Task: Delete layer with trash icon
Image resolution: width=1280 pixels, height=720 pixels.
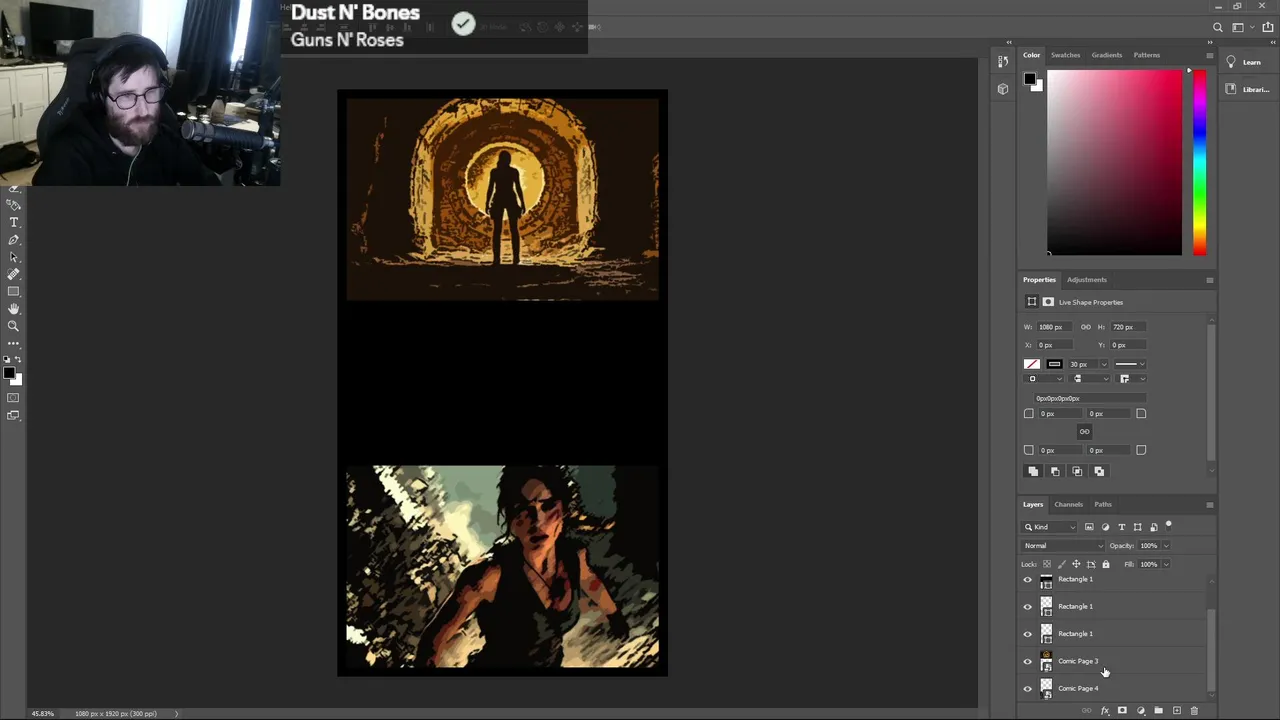Action: [1194, 711]
